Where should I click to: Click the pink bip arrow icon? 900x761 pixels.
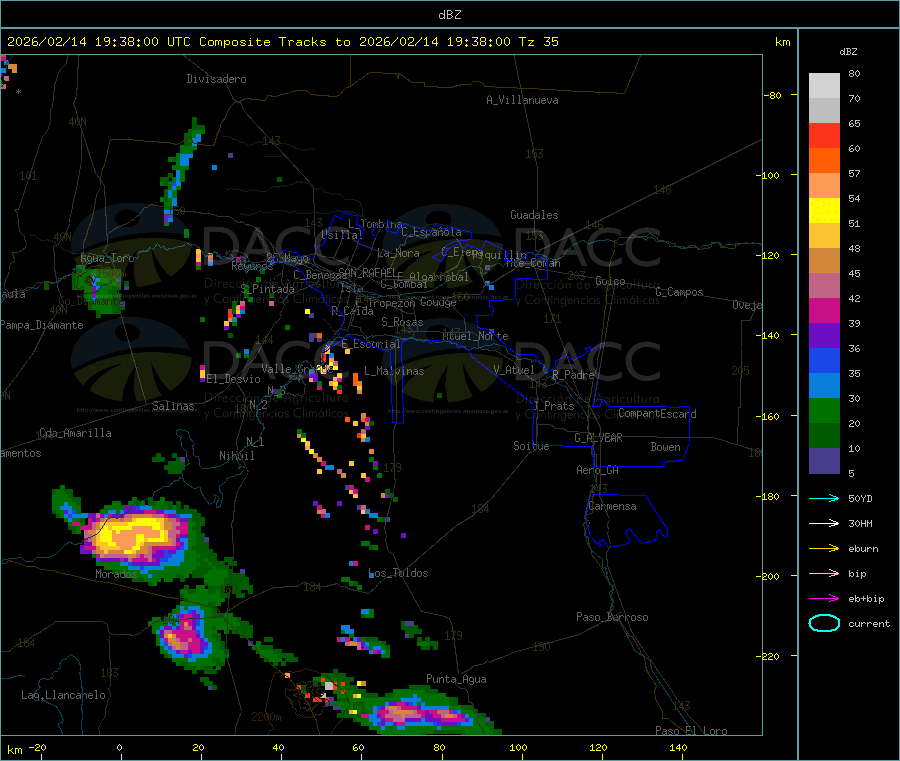tap(824, 573)
